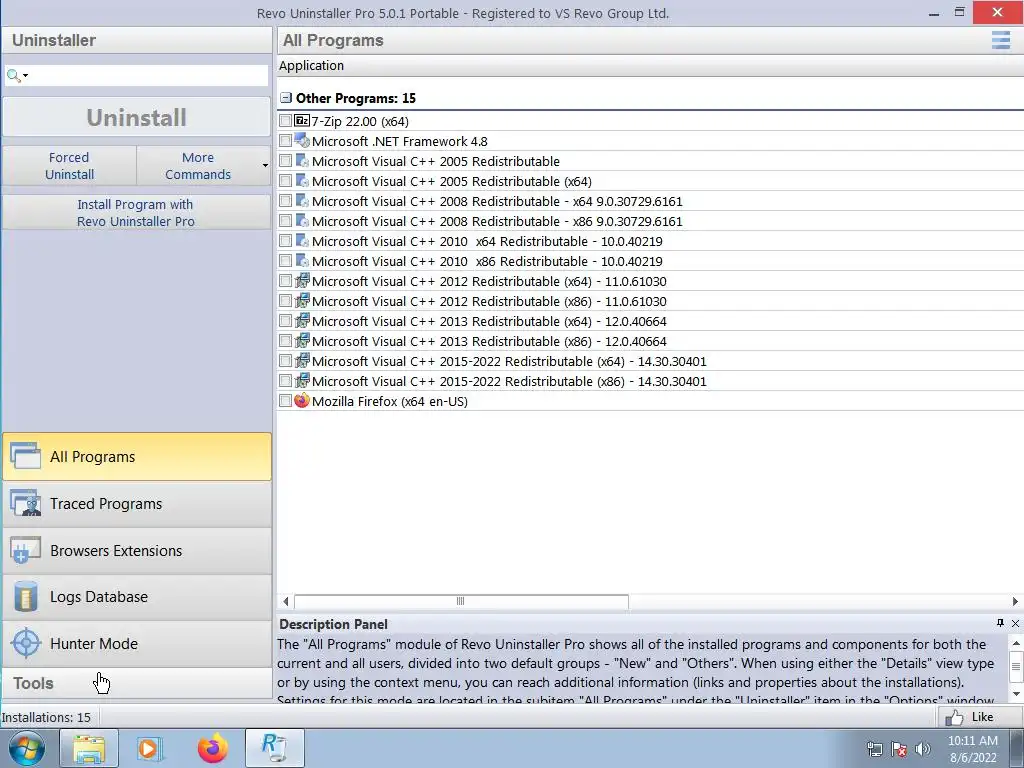Image resolution: width=1024 pixels, height=768 pixels.
Task: Open the search options dropdown arrow
Action: [25, 76]
